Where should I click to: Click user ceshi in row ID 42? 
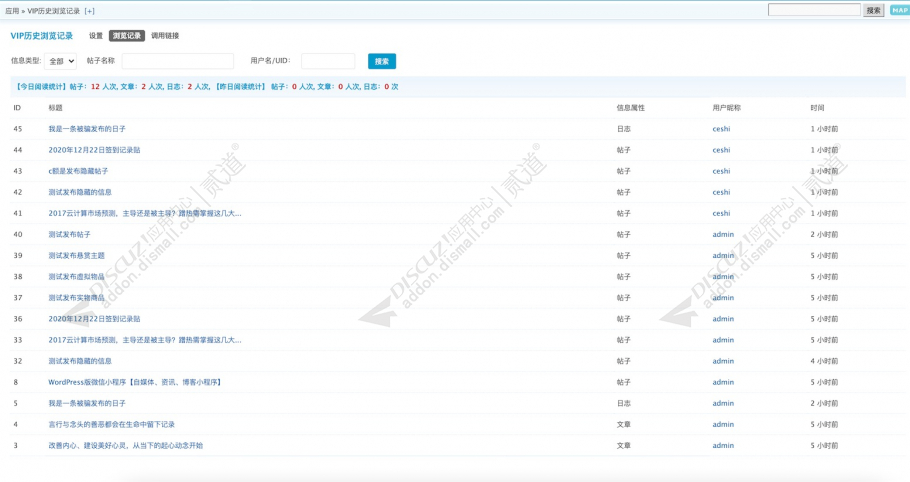pyautogui.click(x=721, y=192)
